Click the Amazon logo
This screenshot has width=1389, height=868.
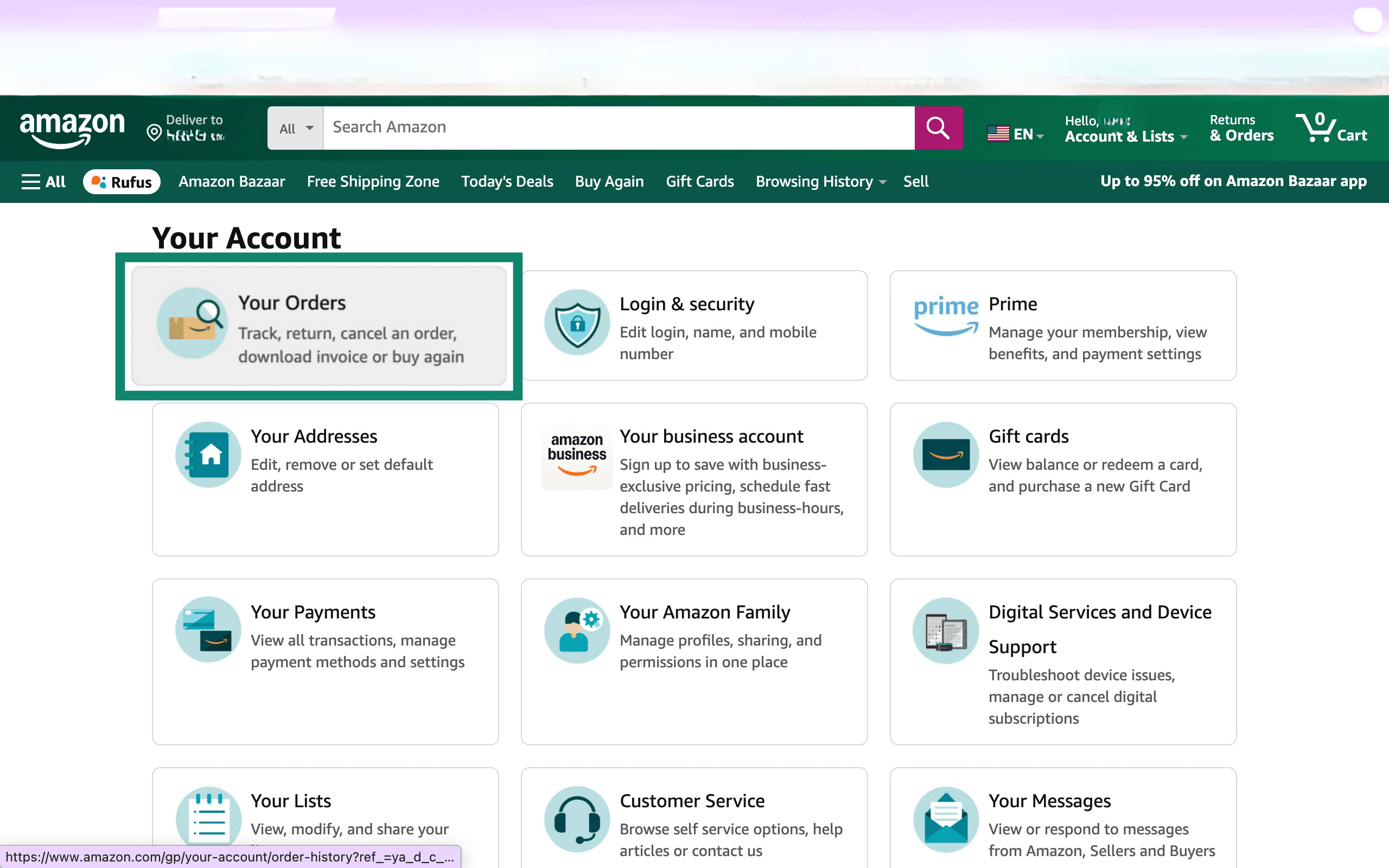click(x=72, y=129)
